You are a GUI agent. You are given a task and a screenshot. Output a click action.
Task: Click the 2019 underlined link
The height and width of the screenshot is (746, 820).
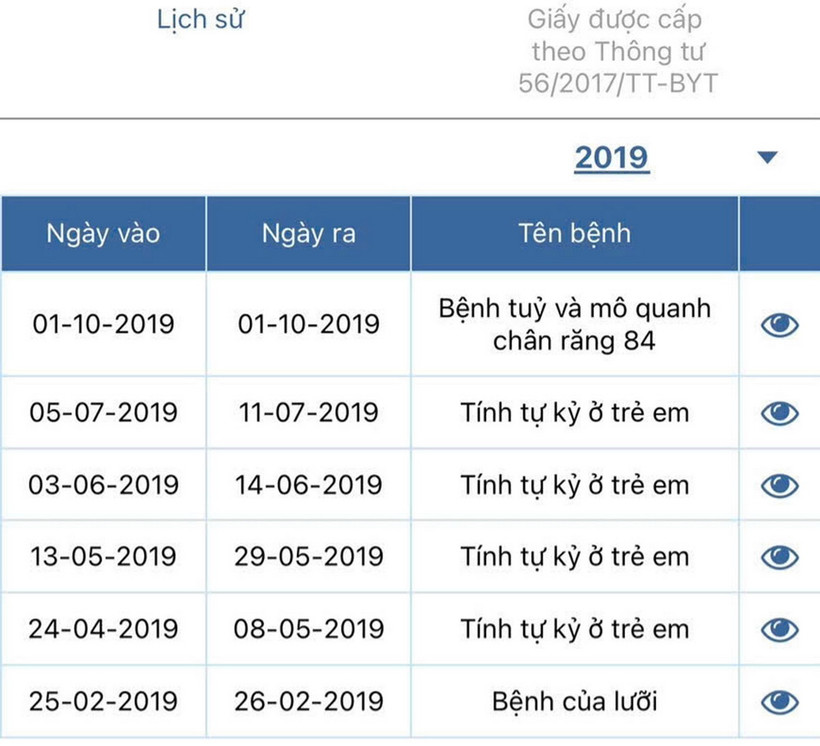coord(611,157)
